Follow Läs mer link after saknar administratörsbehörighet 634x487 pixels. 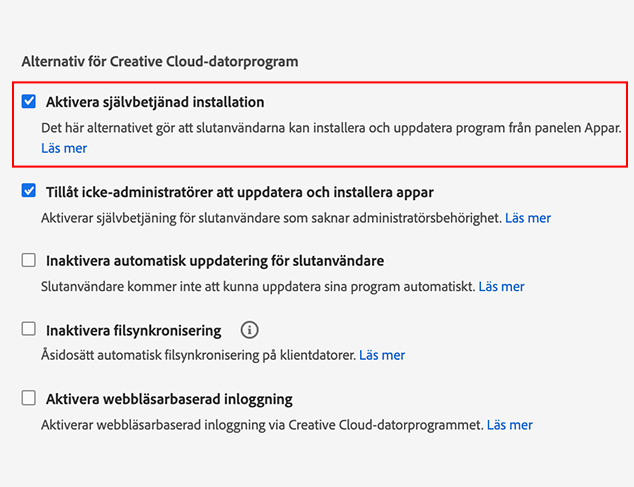coord(527,217)
